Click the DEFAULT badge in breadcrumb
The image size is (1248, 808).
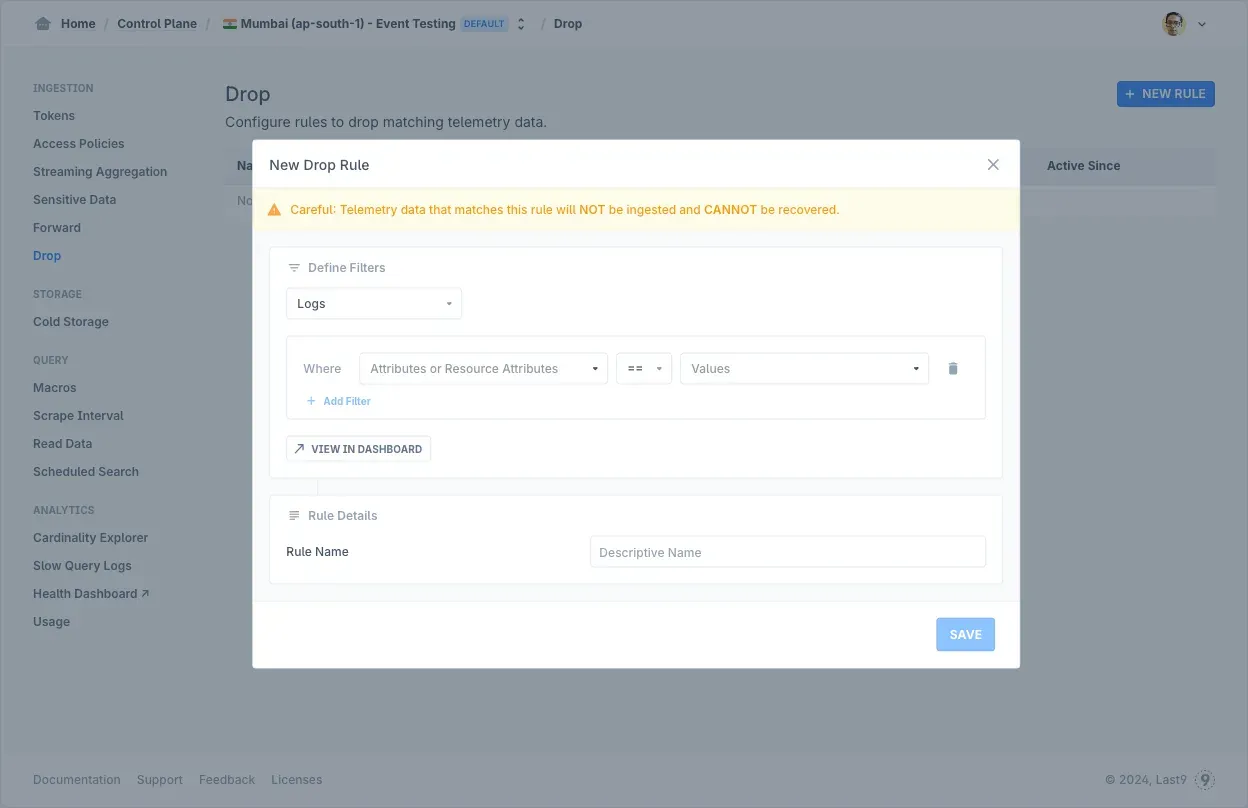(x=484, y=24)
